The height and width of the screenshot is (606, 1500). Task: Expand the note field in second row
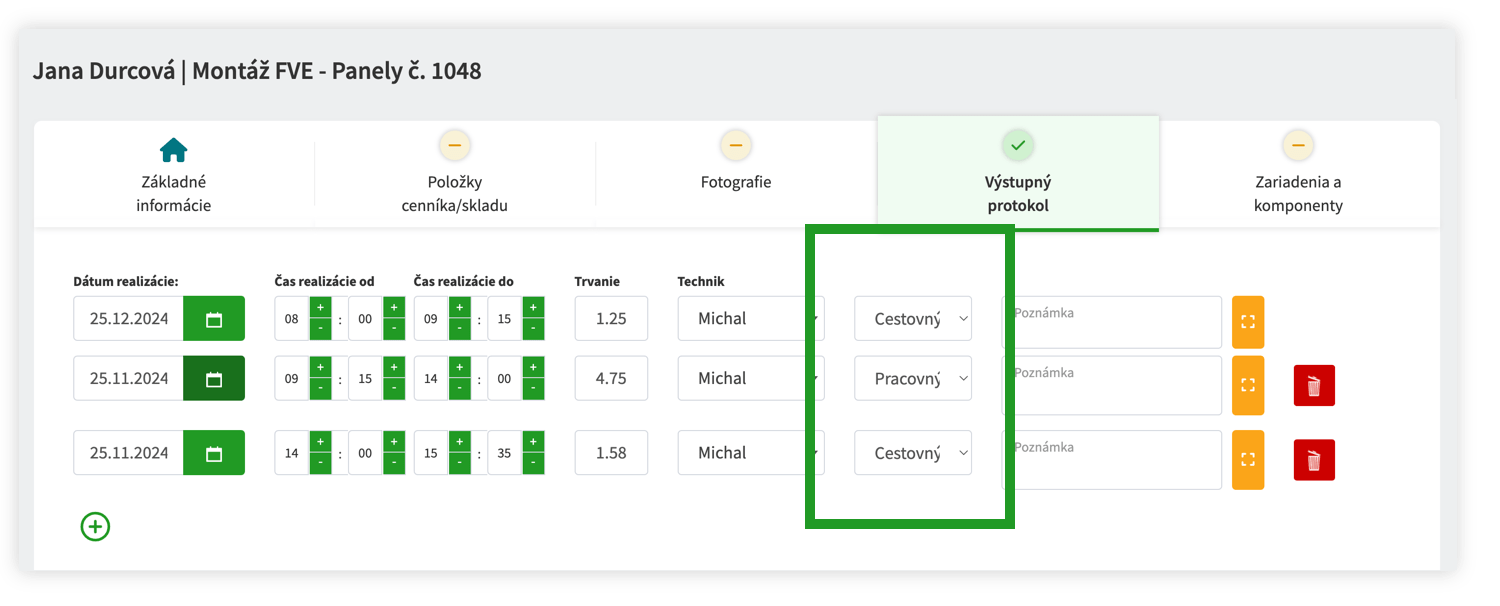tap(1248, 385)
